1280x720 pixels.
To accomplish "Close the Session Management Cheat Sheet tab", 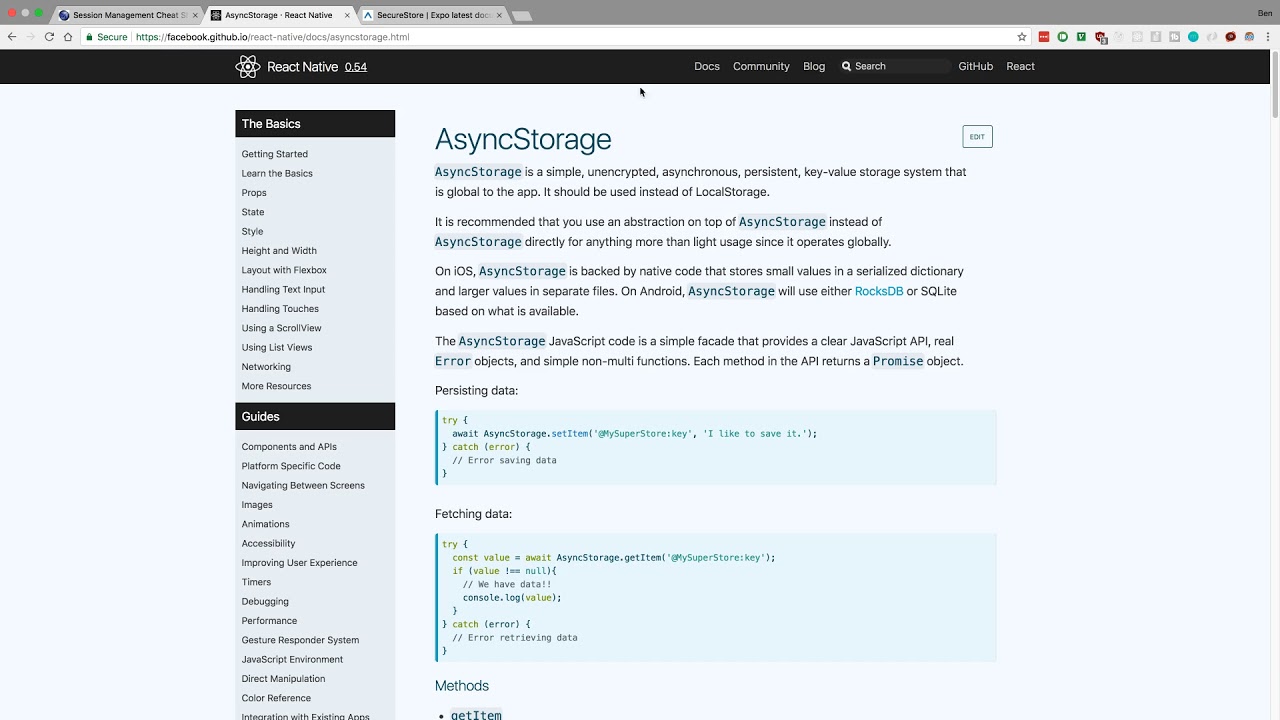I will (x=195, y=15).
